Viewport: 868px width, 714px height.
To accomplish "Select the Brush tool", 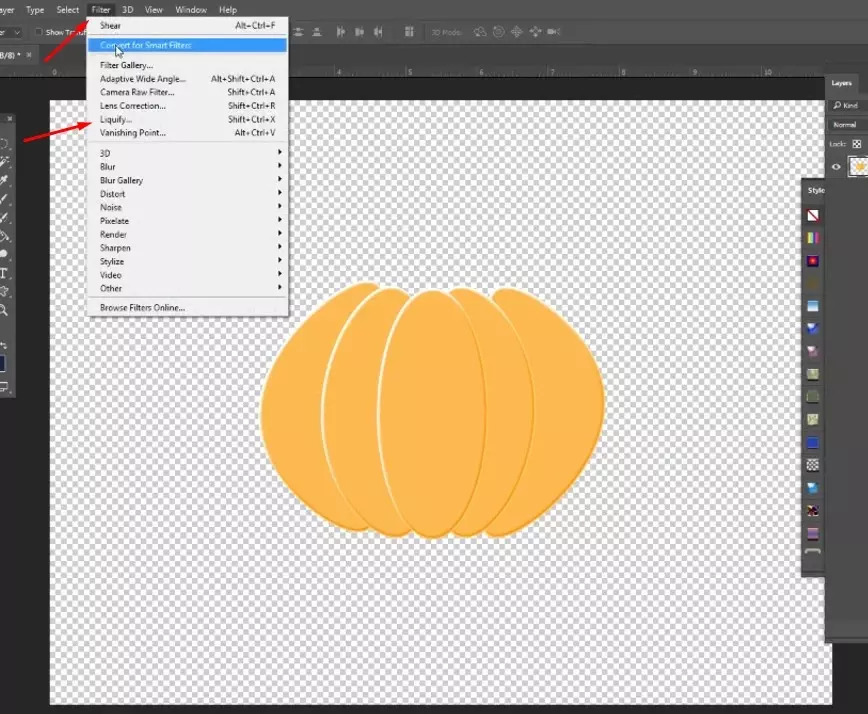I will click(x=4, y=199).
